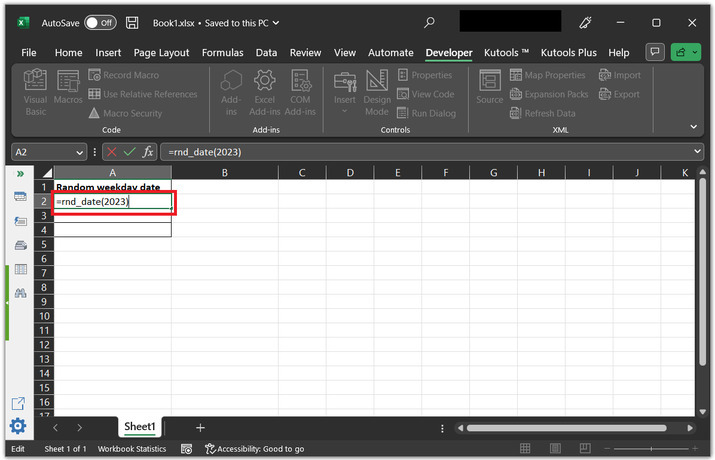Open the Name Box dropdown
The width and height of the screenshot is (715, 460).
(x=79, y=152)
